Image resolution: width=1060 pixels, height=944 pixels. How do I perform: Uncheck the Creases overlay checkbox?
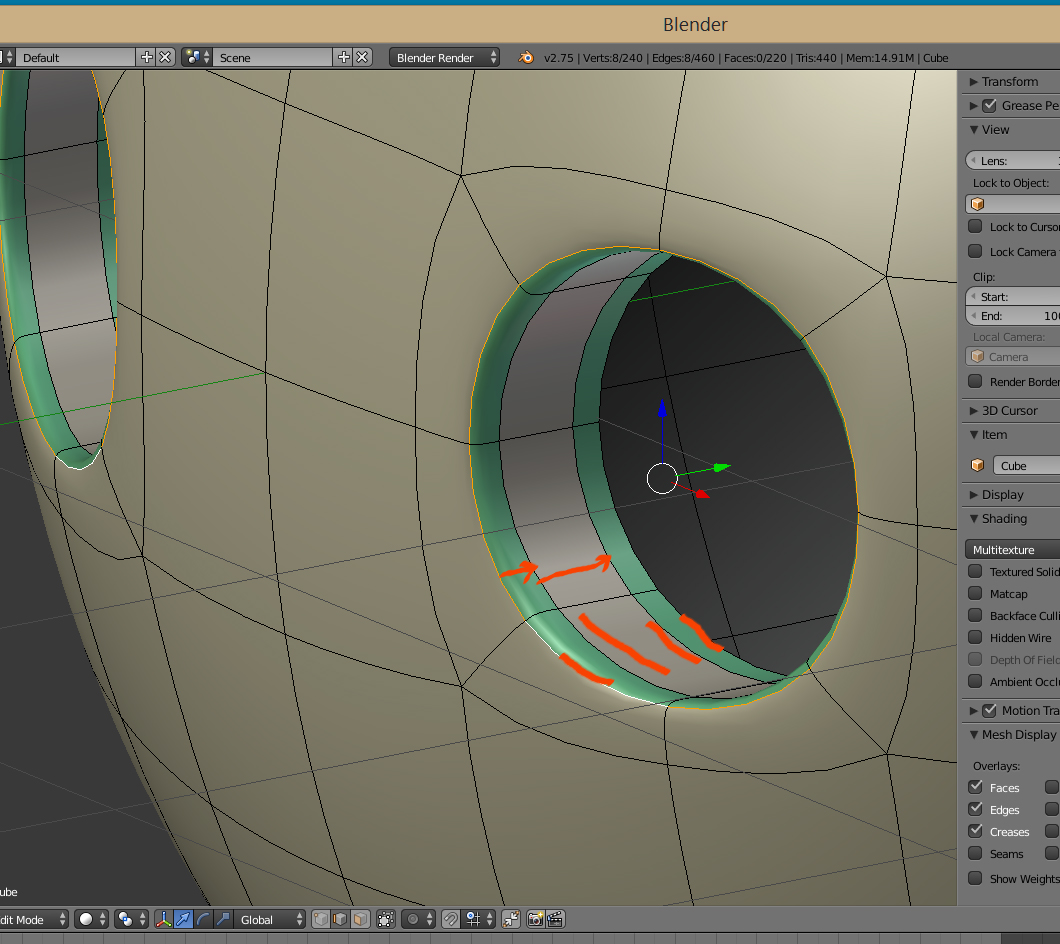pyautogui.click(x=975, y=832)
